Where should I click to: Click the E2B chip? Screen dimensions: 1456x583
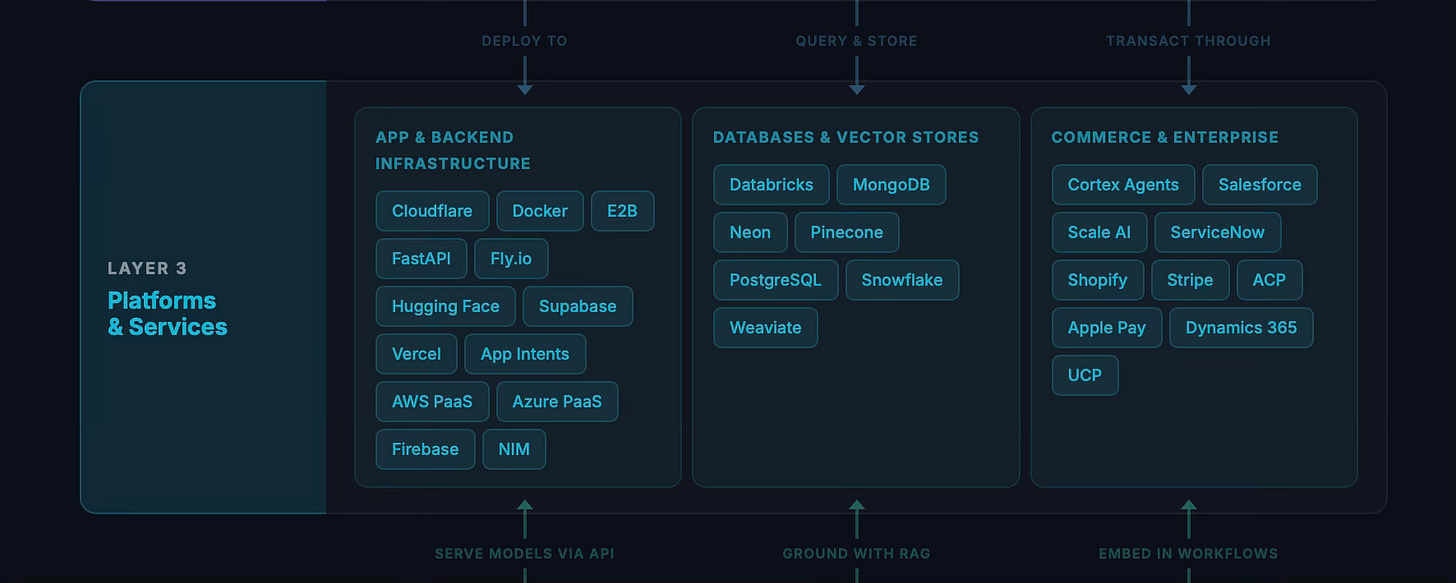pyautogui.click(x=622, y=211)
